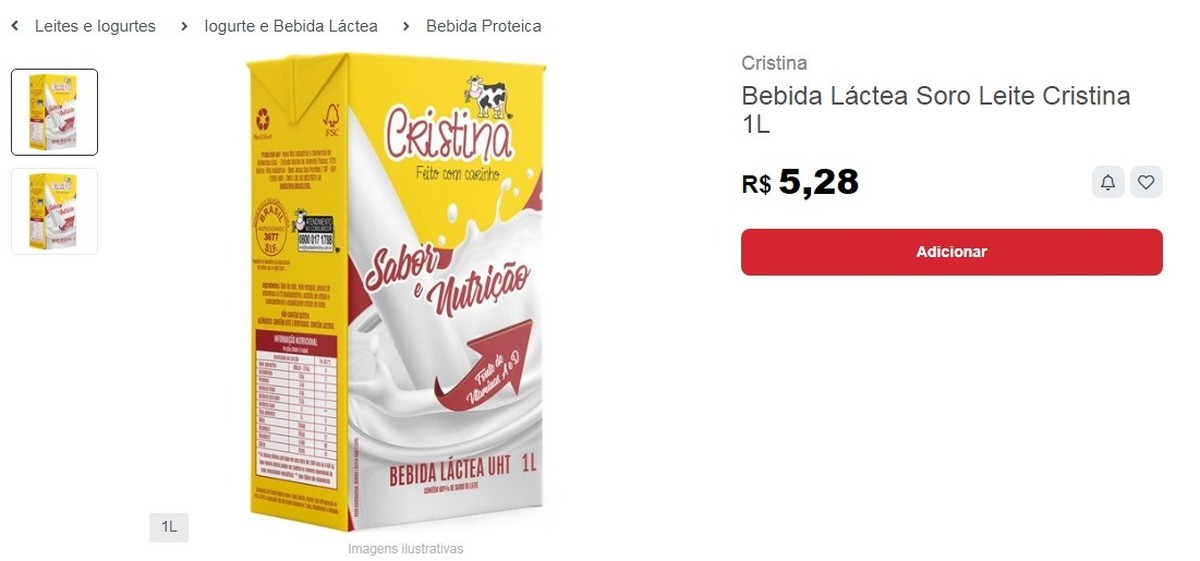Click the chevron before Bebida Proteica
The image size is (1200, 561).
click(x=406, y=26)
